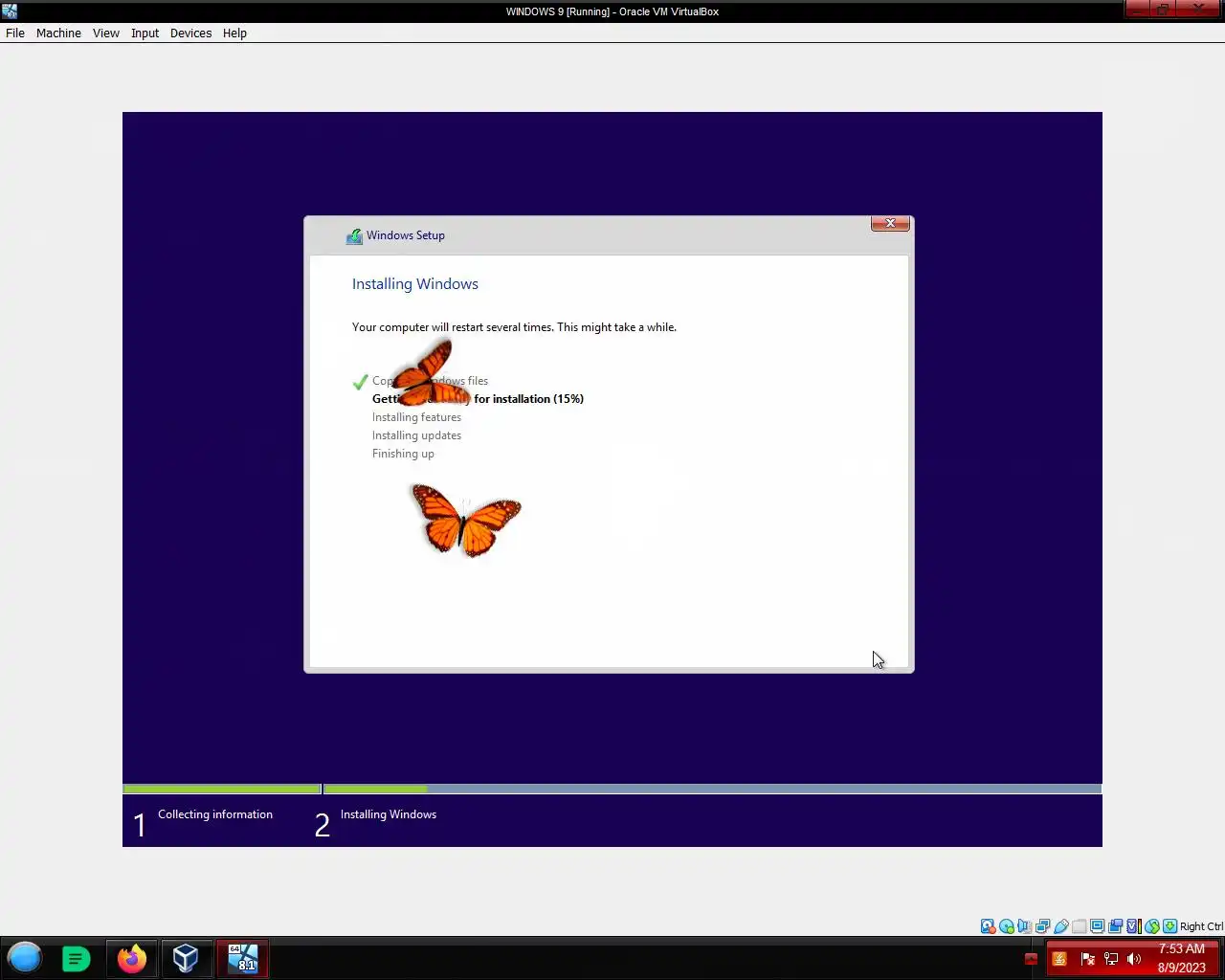Click the hard disk activity status icon

tap(989, 926)
